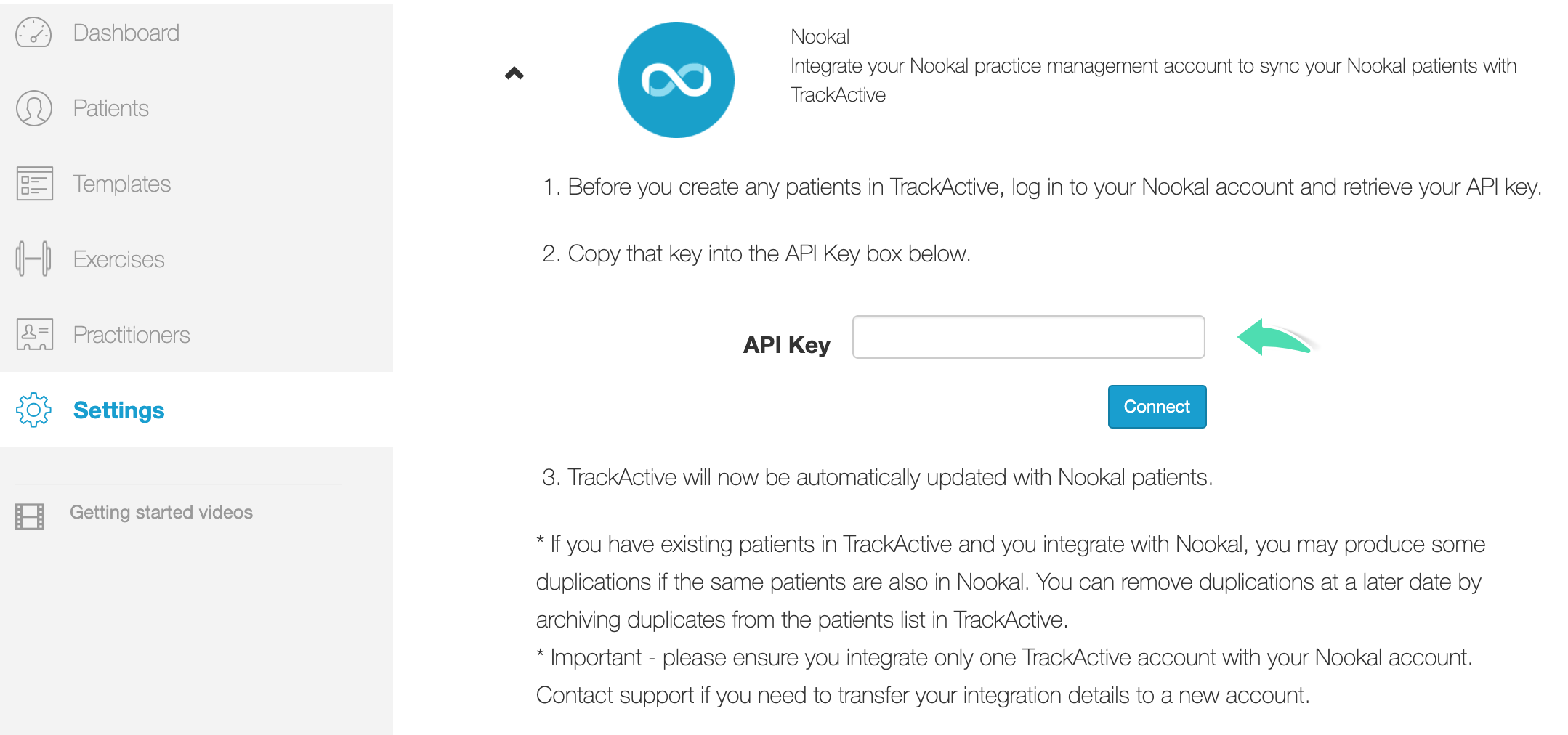This screenshot has width=1568, height=735.
Task: Open the Dashboard menu item
Action: point(126,33)
